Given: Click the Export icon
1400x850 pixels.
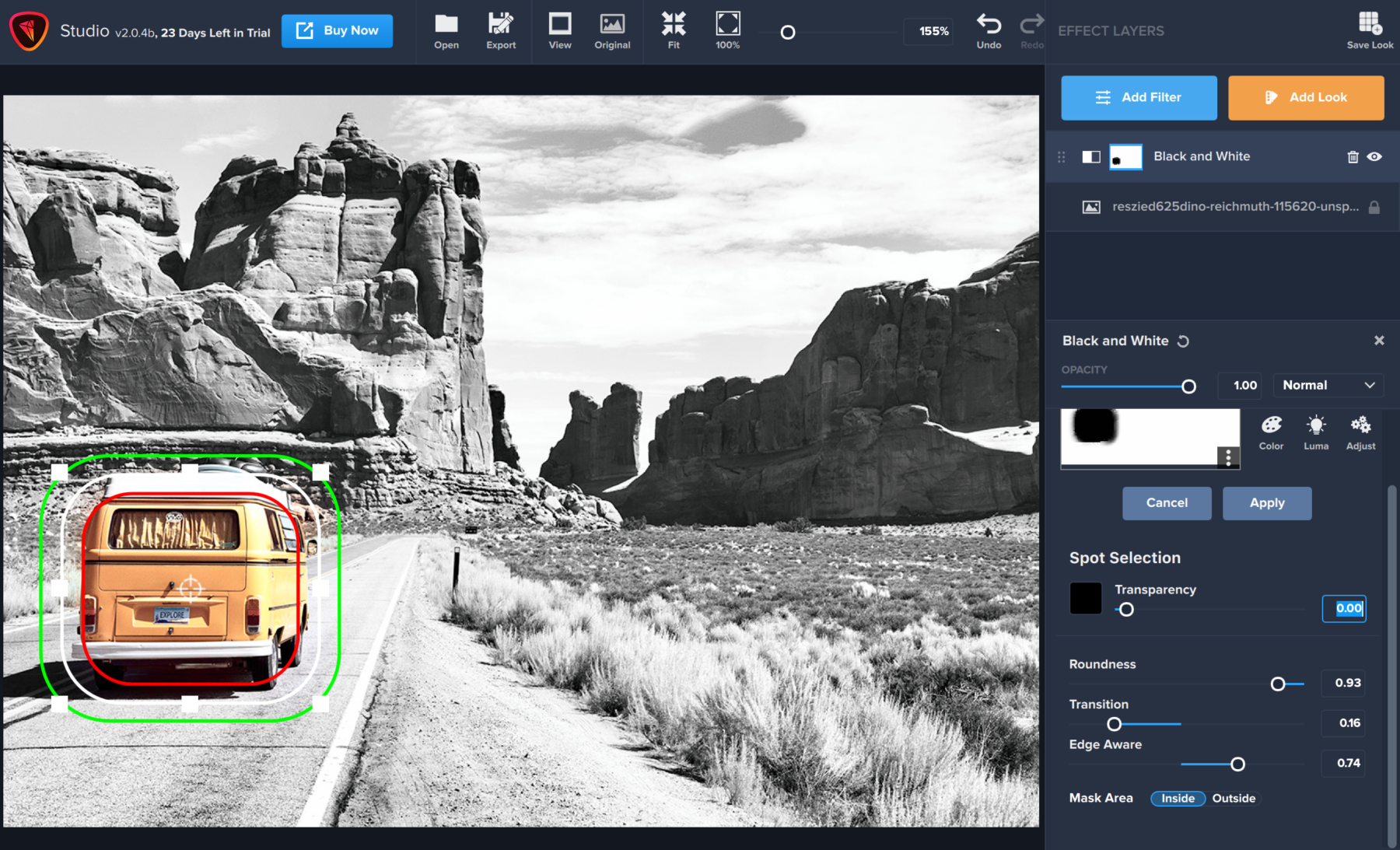Looking at the screenshot, I should (501, 31).
